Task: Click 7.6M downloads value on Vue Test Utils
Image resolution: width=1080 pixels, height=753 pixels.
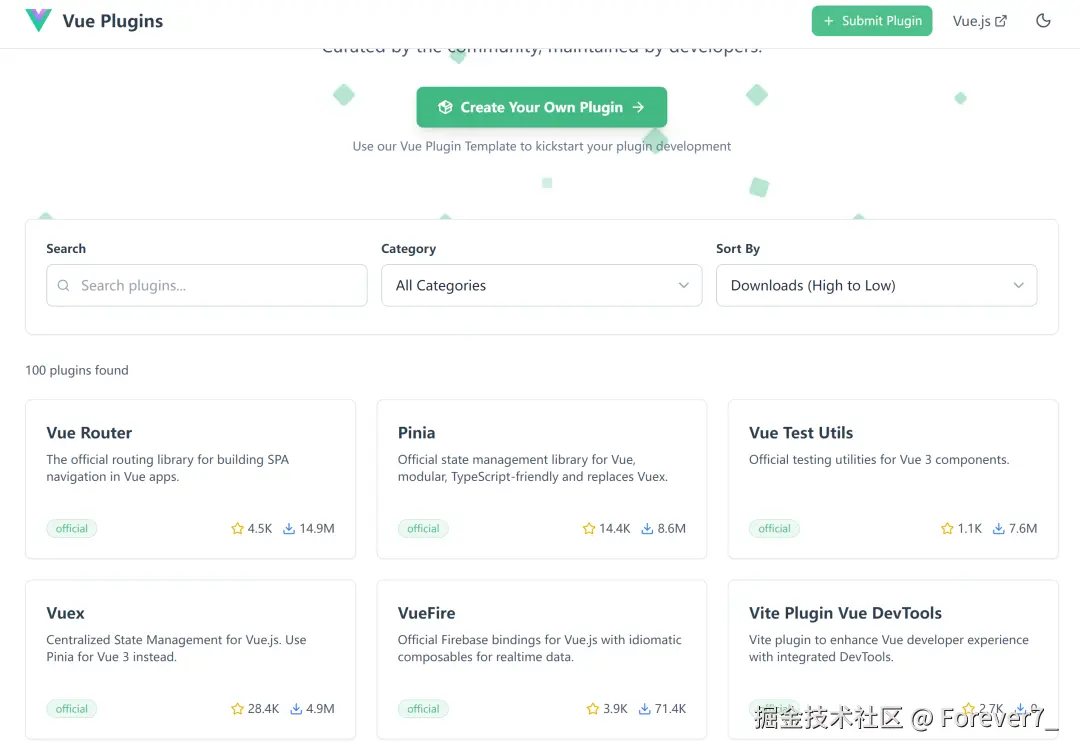Action: click(x=1023, y=528)
